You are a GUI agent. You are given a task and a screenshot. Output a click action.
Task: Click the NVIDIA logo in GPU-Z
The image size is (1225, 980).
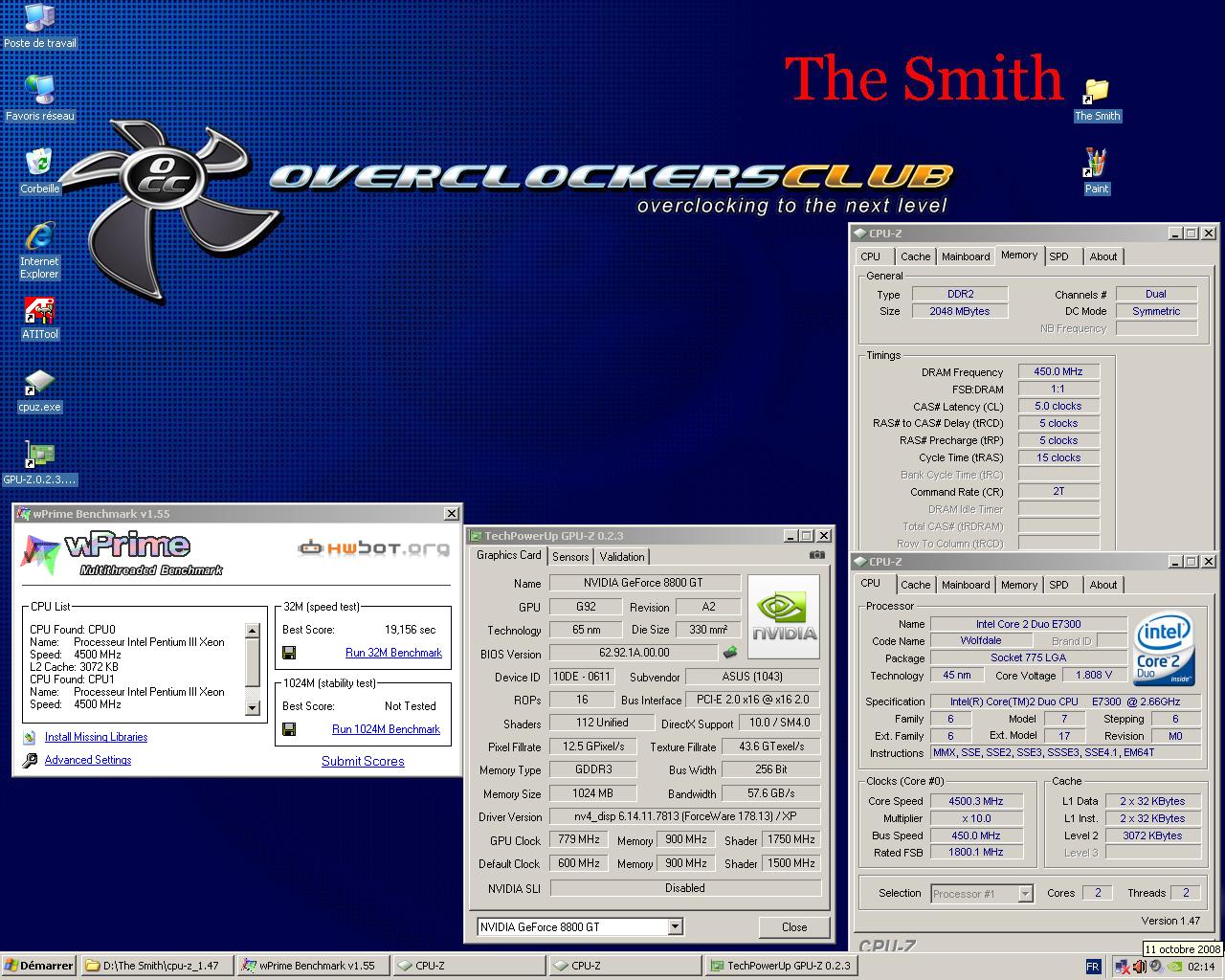(783, 616)
